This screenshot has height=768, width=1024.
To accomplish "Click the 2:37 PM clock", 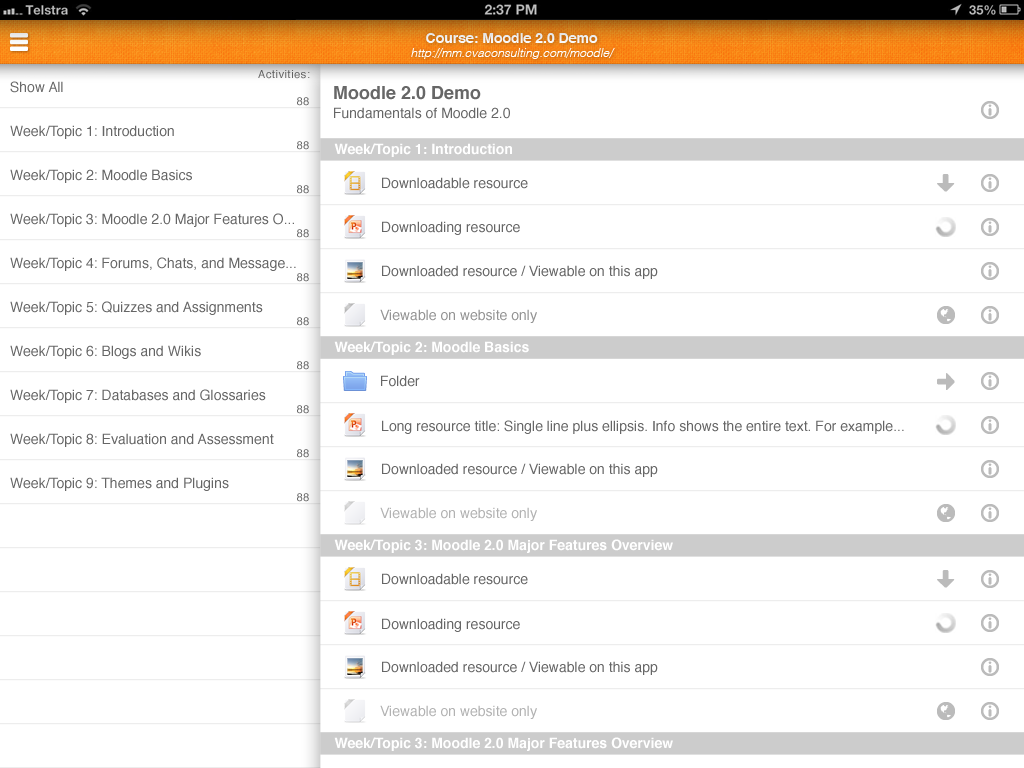I will [x=511, y=10].
